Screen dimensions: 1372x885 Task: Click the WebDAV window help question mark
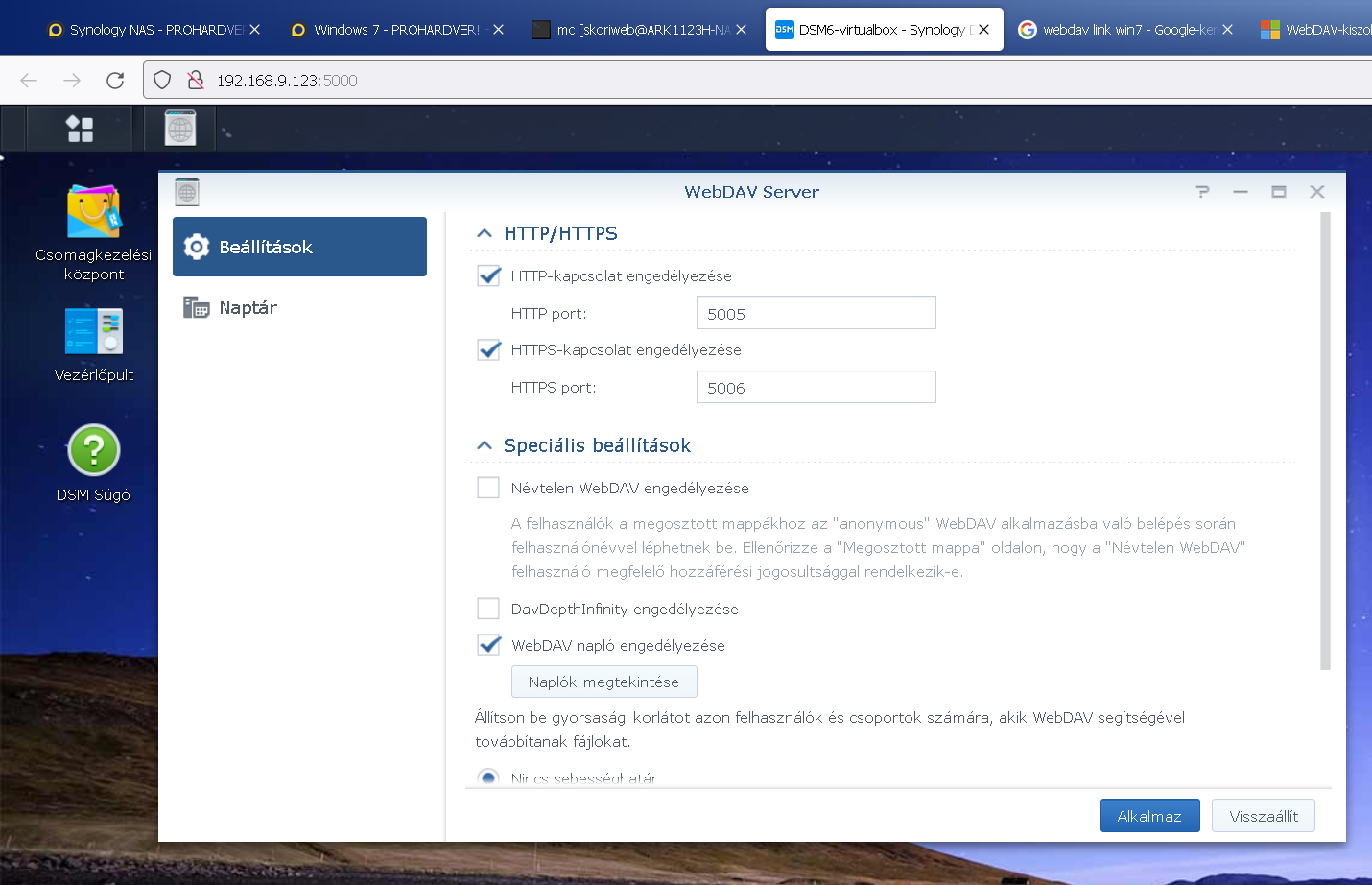pos(1203,192)
